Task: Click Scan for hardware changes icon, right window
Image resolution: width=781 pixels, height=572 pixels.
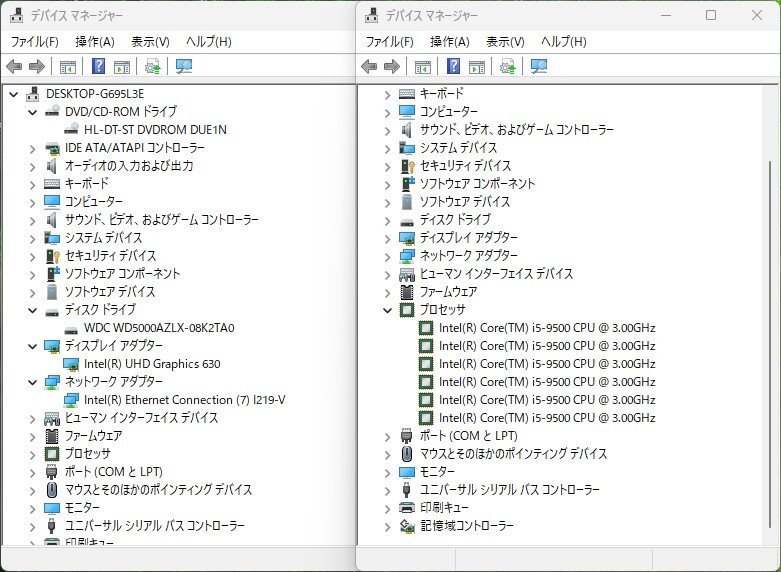Action: click(538, 66)
